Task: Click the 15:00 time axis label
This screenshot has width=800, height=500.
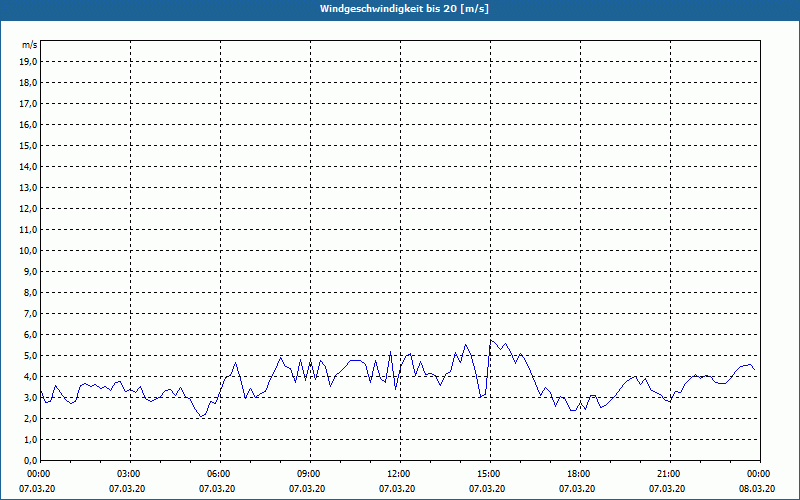Action: 490,474
